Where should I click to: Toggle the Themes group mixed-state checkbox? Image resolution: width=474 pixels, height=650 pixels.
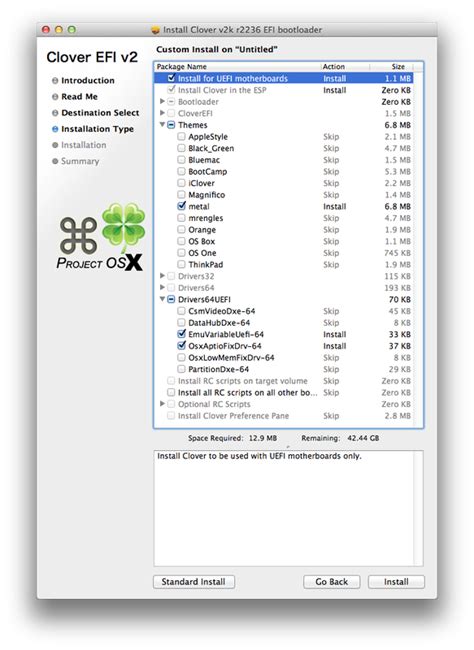tap(171, 125)
